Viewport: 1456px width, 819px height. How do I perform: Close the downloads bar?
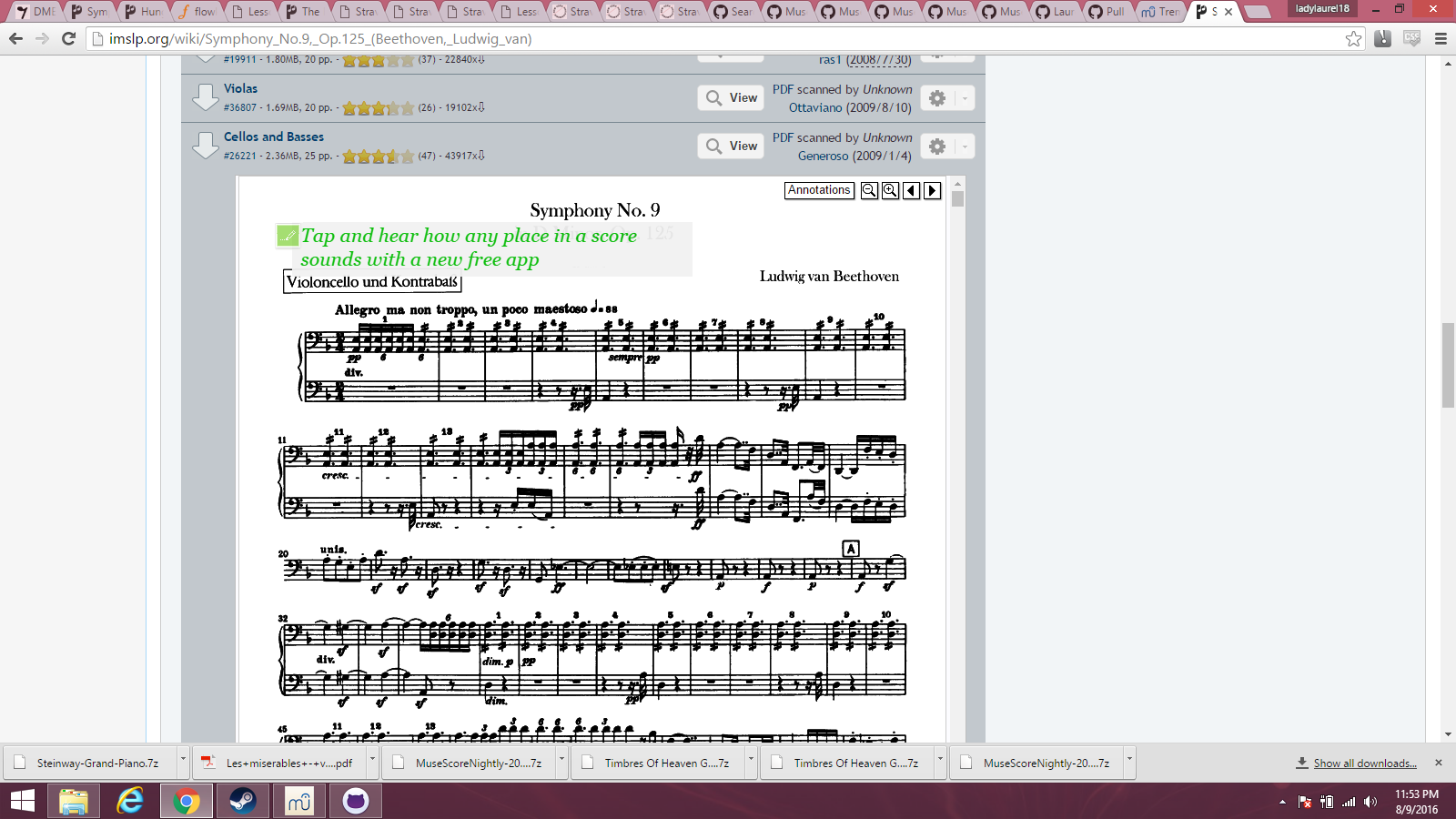pos(1439,763)
